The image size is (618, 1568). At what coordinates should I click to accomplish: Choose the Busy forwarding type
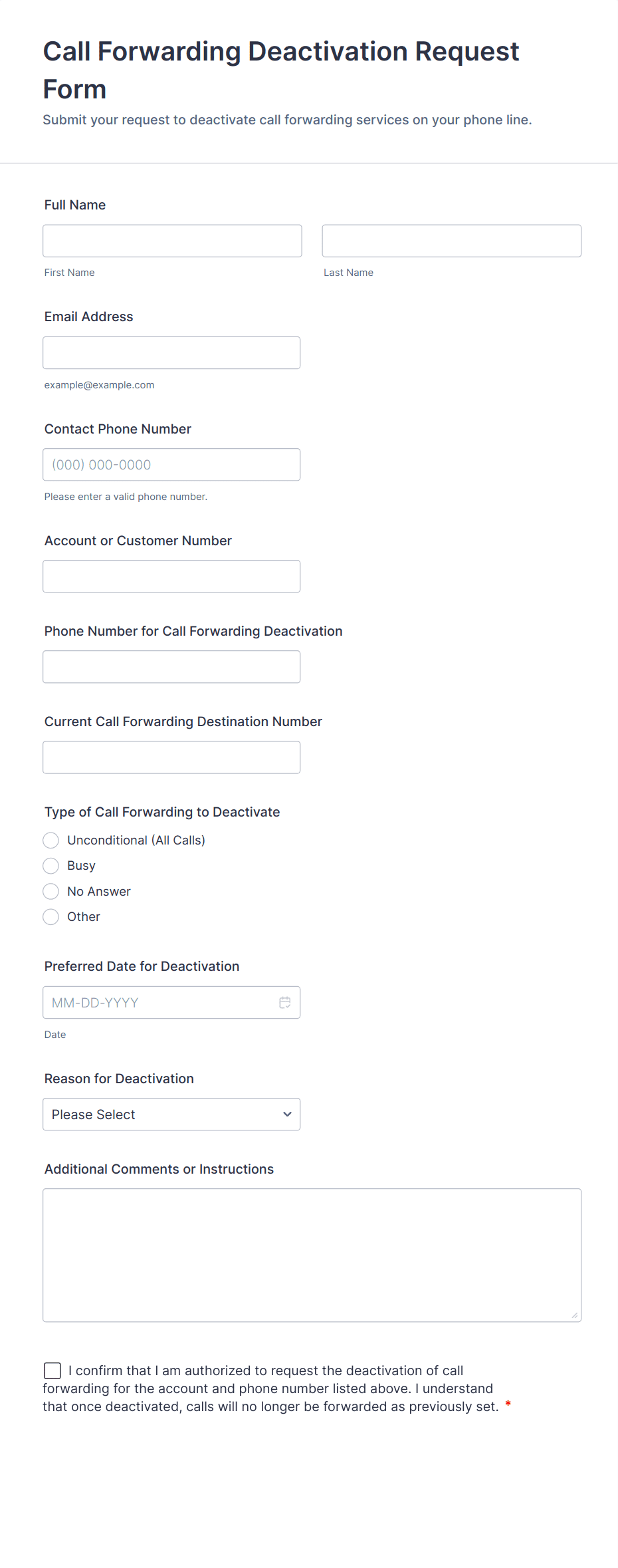point(51,866)
